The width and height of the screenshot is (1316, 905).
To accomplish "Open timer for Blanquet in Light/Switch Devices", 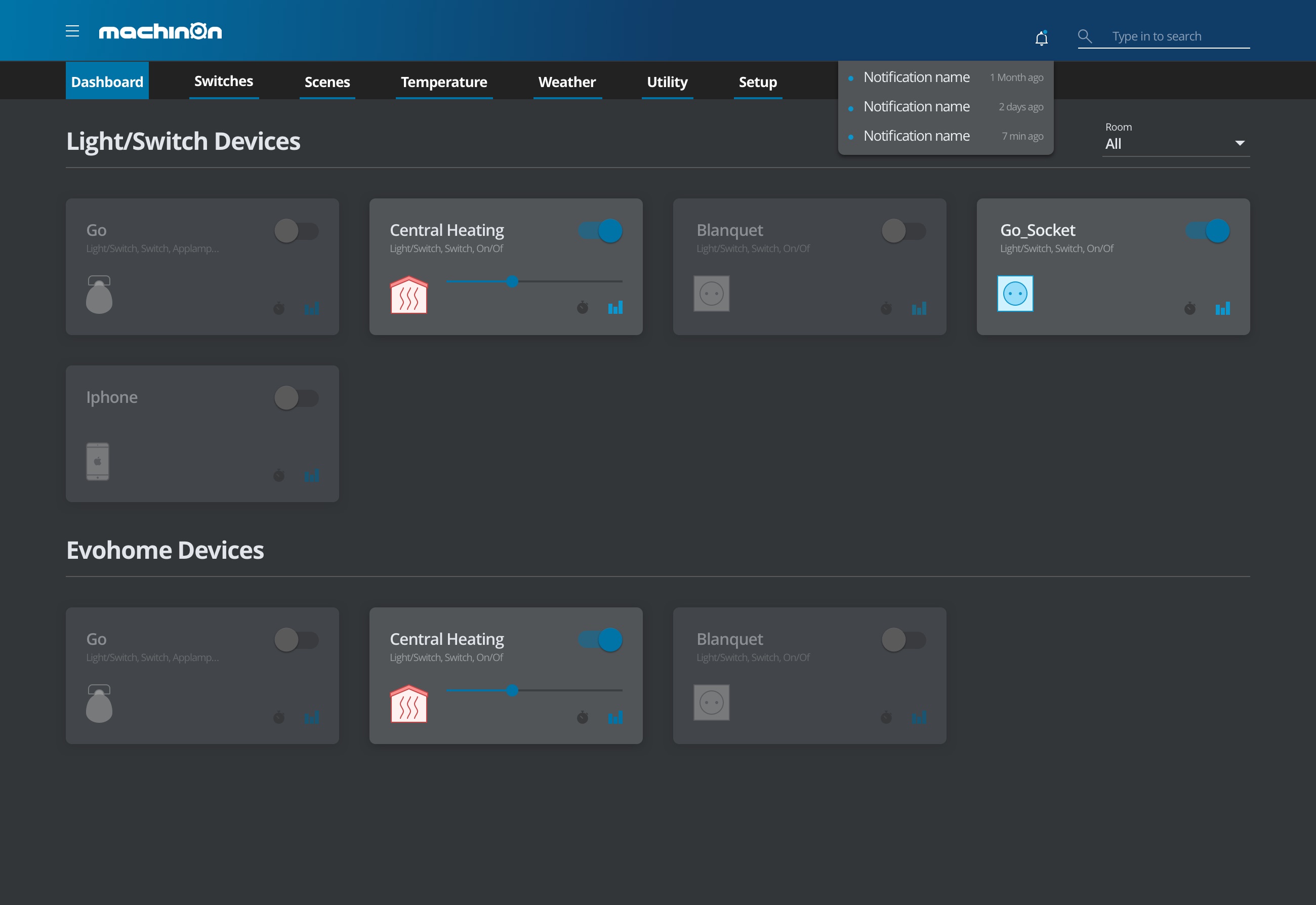I will [x=887, y=308].
